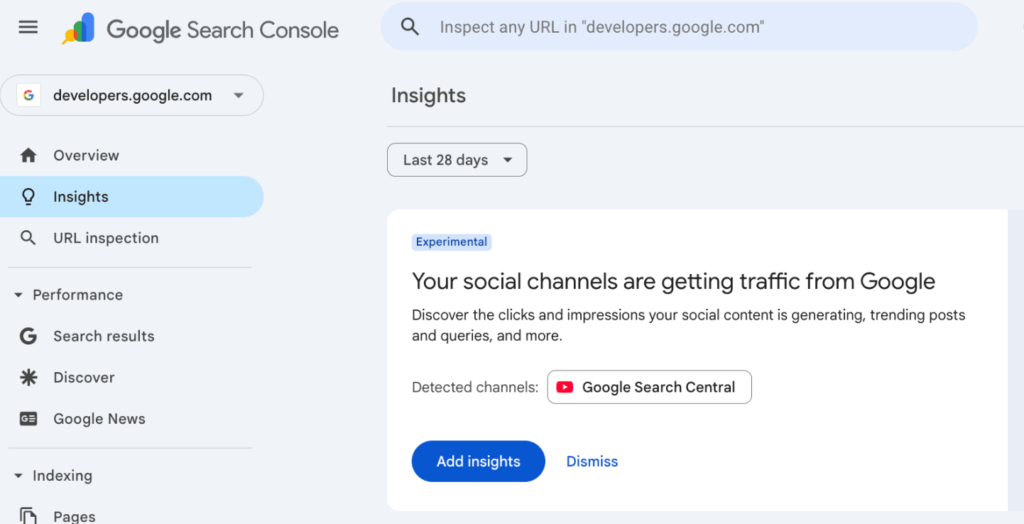Open the hamburger main menu
This screenshot has height=524, width=1024.
coord(28,27)
